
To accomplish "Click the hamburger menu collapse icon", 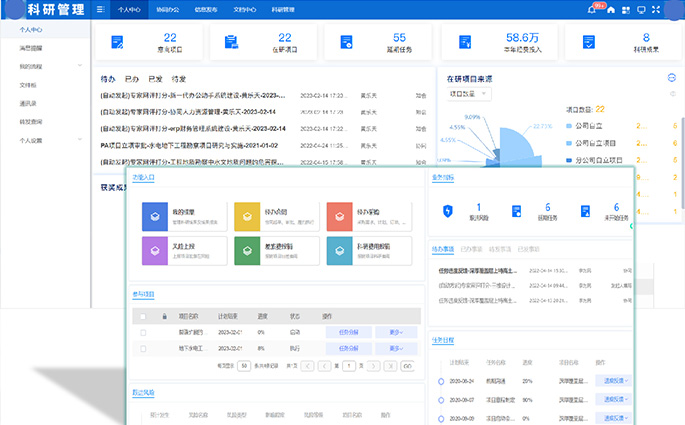I will (99, 8).
